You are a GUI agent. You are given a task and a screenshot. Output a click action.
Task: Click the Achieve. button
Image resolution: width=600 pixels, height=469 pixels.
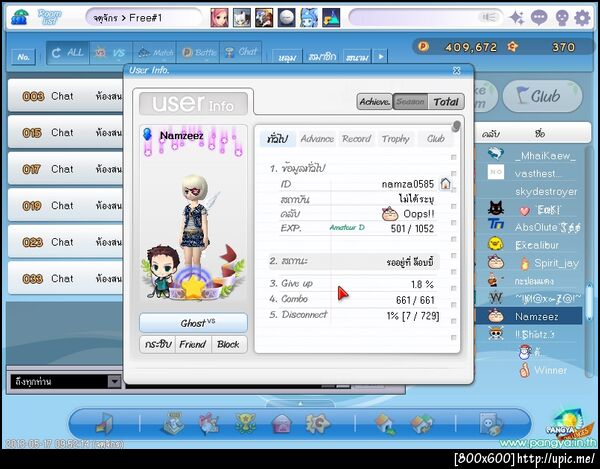pyautogui.click(x=375, y=102)
